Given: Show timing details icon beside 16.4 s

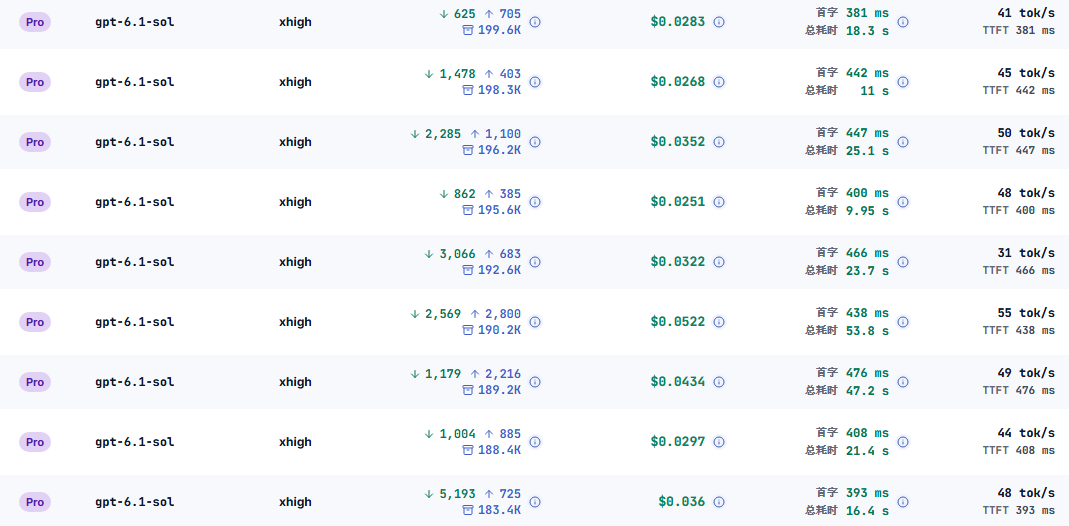Looking at the screenshot, I should coord(903,501).
